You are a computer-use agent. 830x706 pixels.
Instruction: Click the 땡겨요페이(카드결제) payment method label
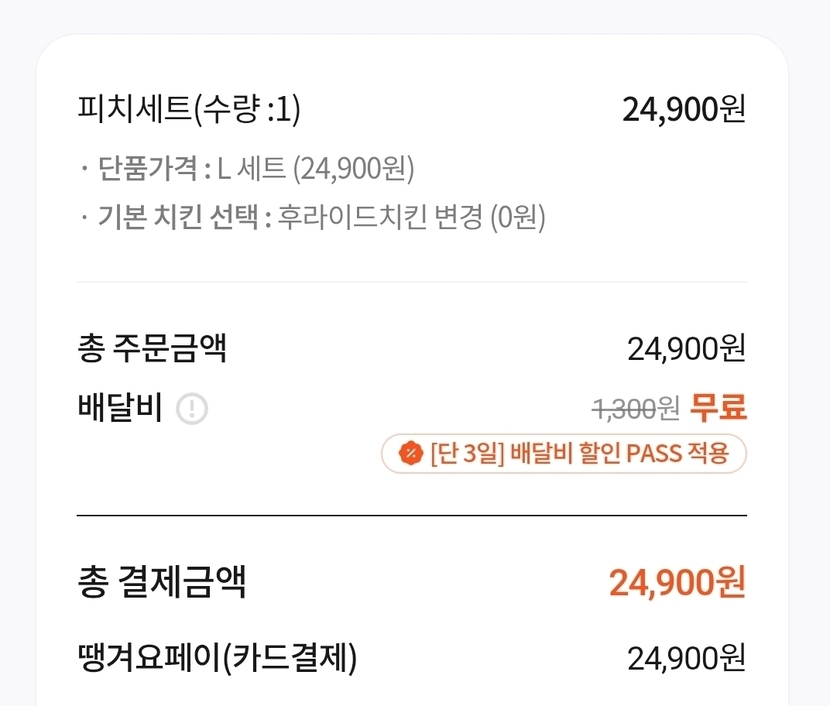pyautogui.click(x=217, y=657)
